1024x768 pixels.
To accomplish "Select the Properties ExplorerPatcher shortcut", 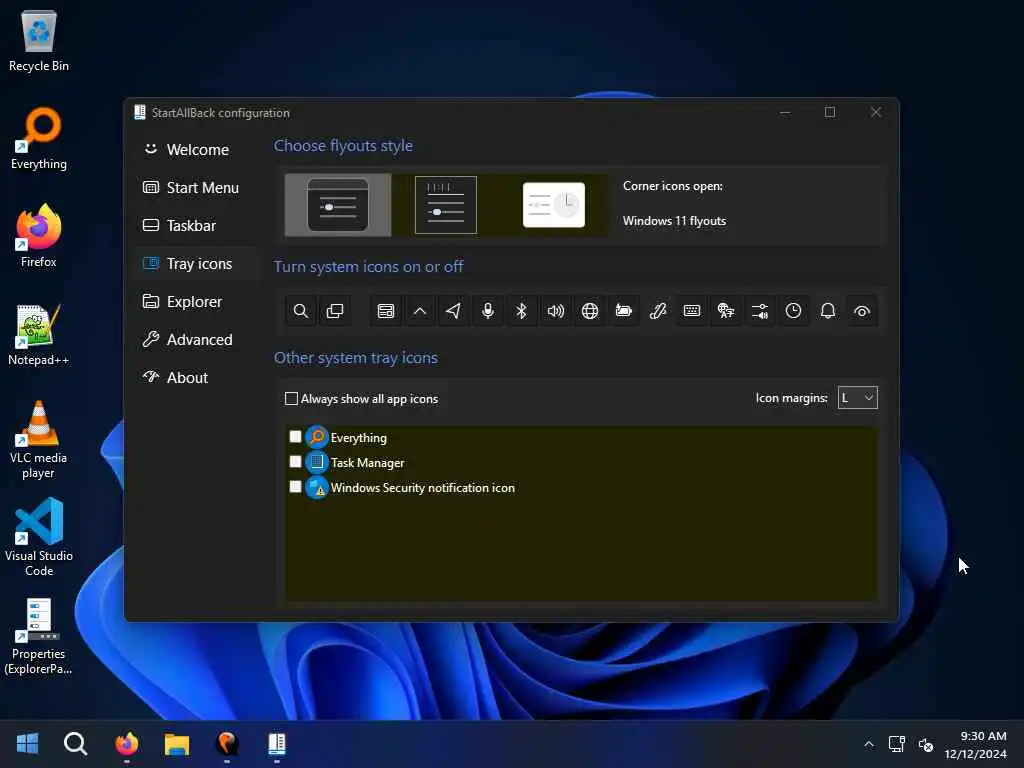I will [39, 636].
